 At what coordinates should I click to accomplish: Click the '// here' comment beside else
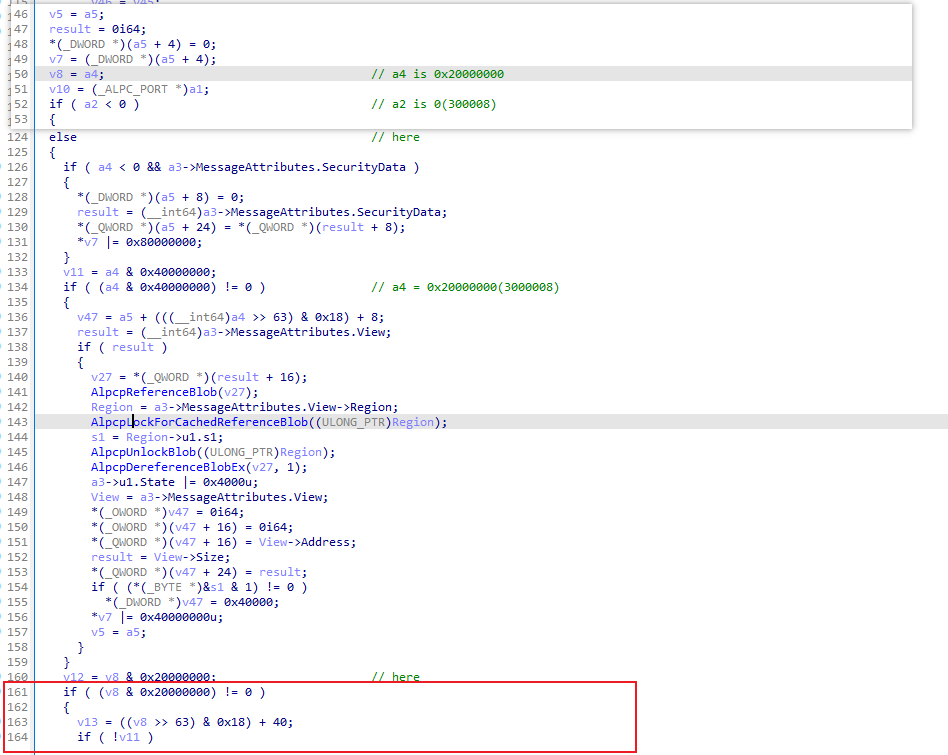(395, 137)
